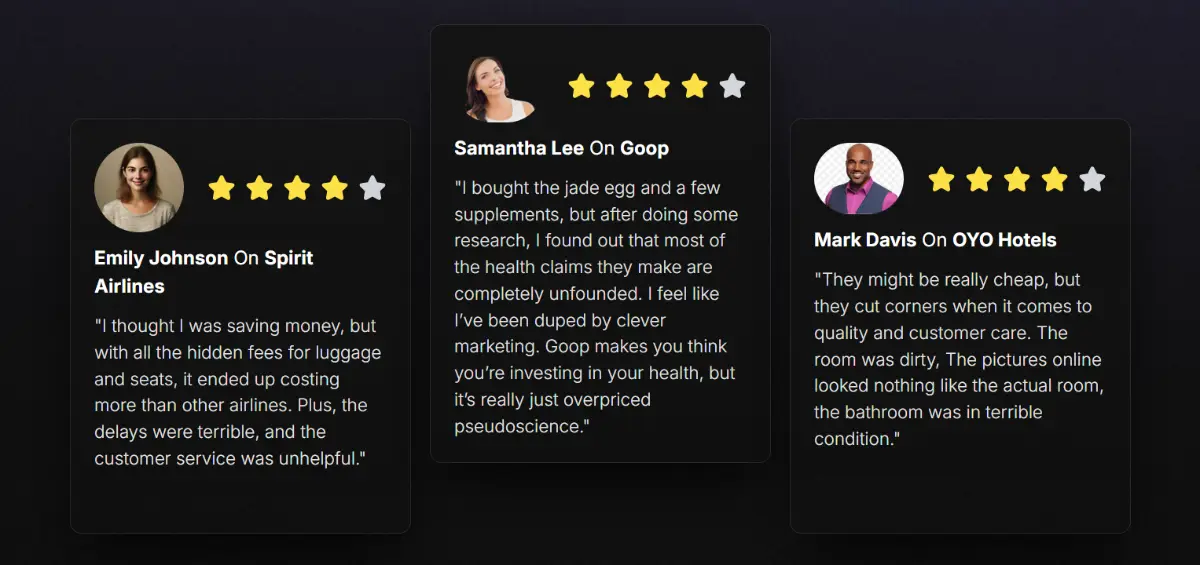Click the Goop jade egg review text

click(x=596, y=307)
